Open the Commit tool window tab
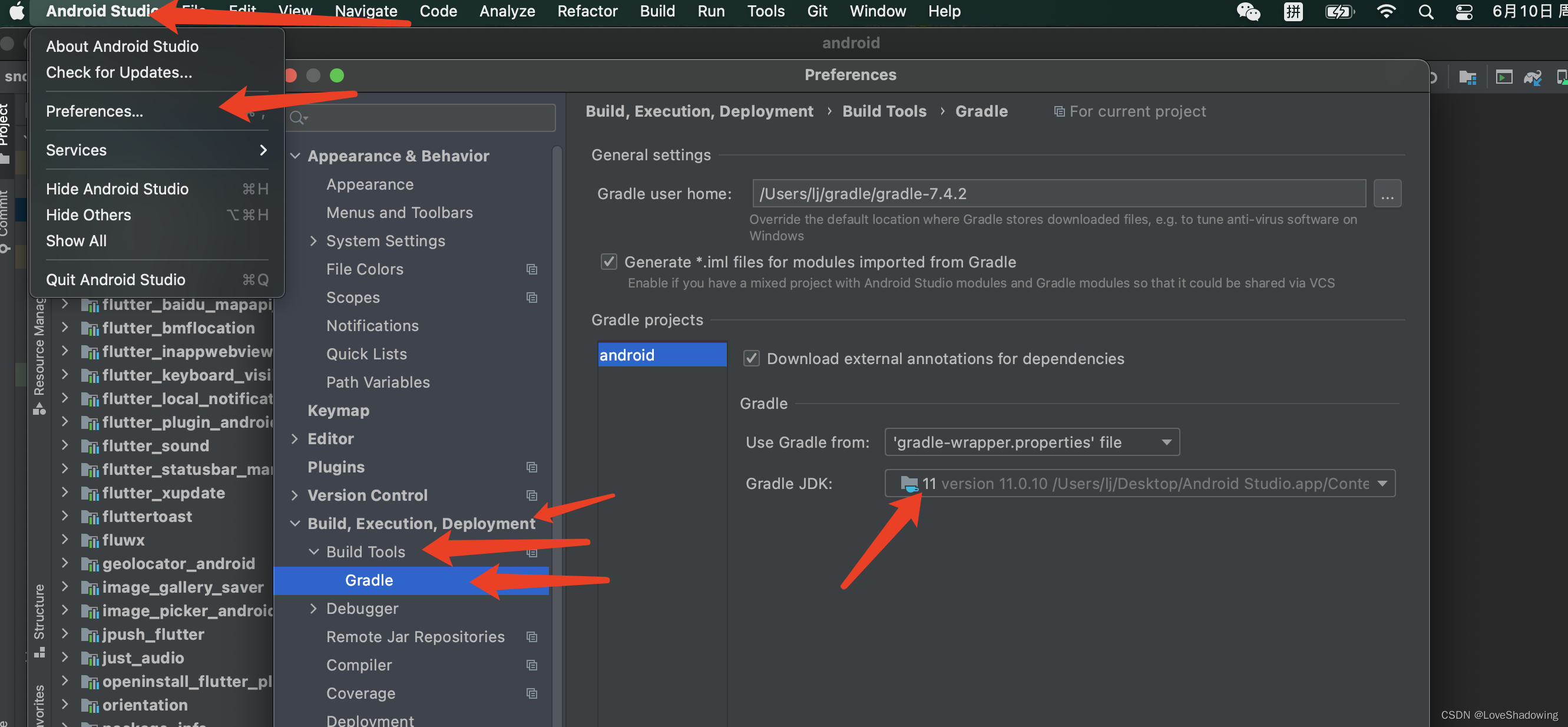The width and height of the screenshot is (1568, 727). [x=5, y=220]
